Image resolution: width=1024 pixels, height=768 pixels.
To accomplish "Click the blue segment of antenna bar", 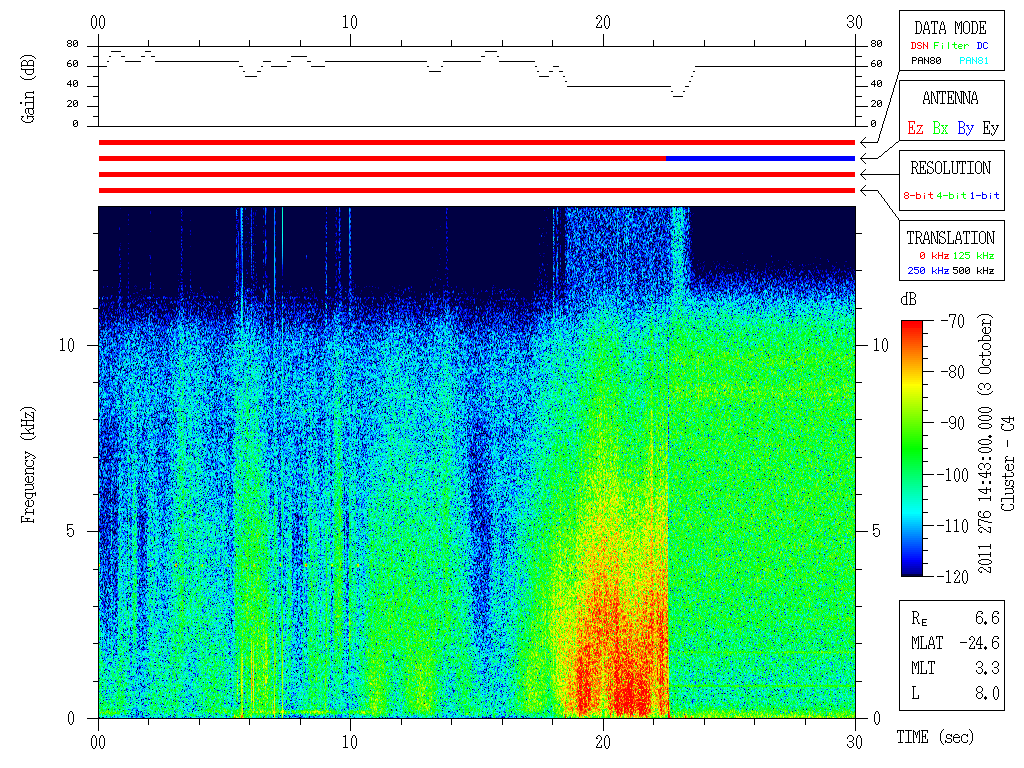I will coord(760,159).
